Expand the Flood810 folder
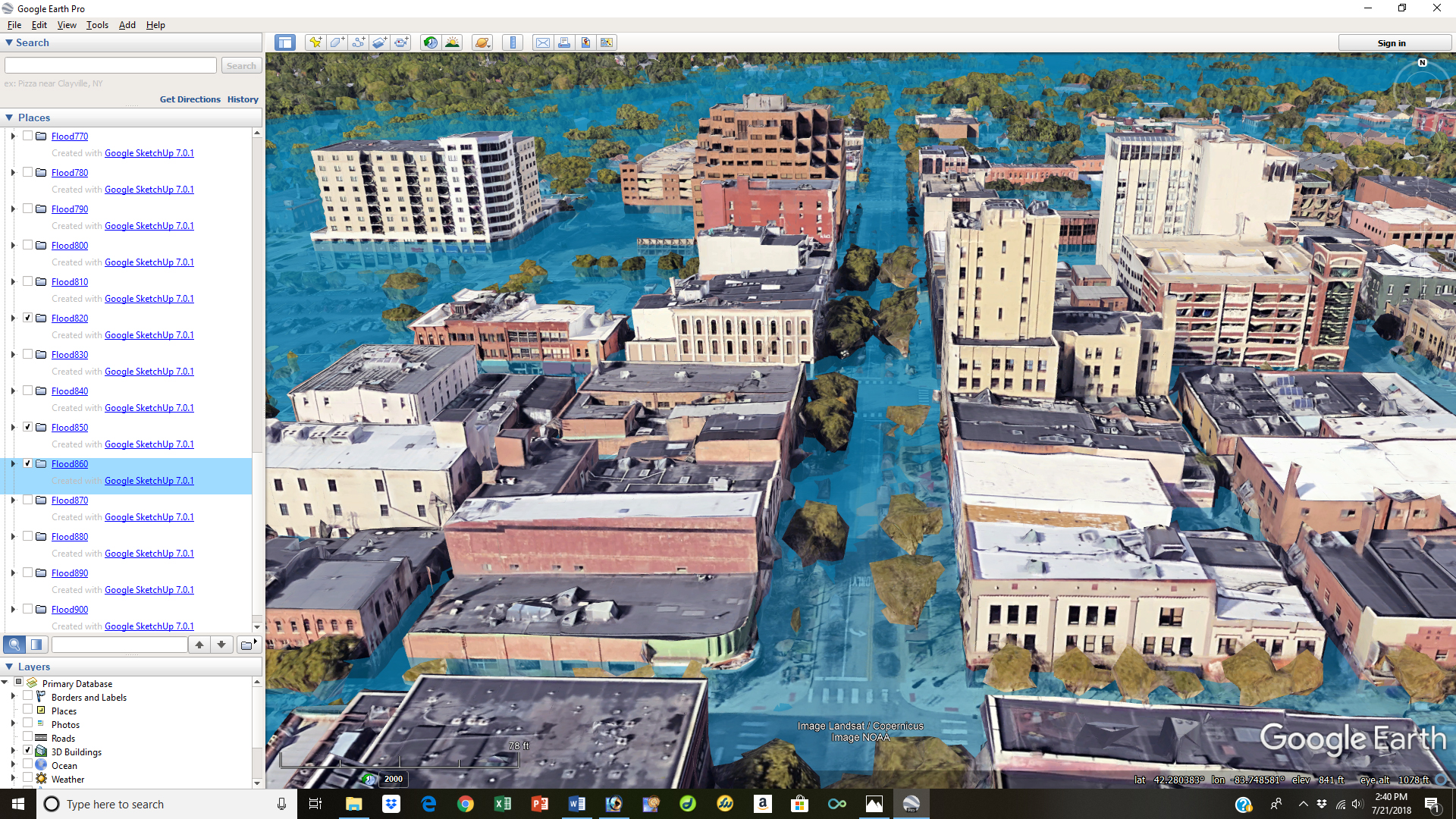 (x=13, y=282)
